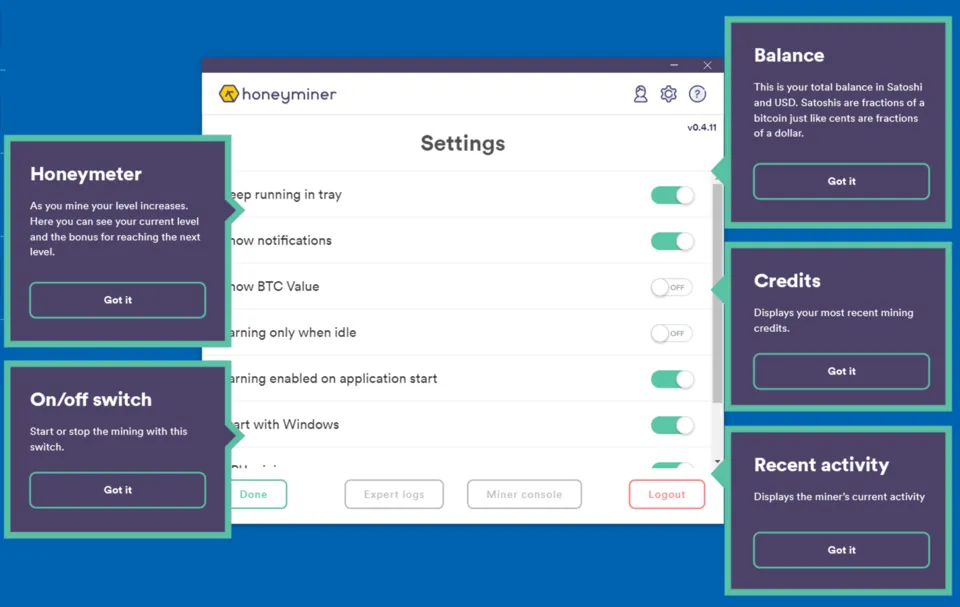Open the help question mark icon
Screen dimensions: 960x607
click(697, 94)
